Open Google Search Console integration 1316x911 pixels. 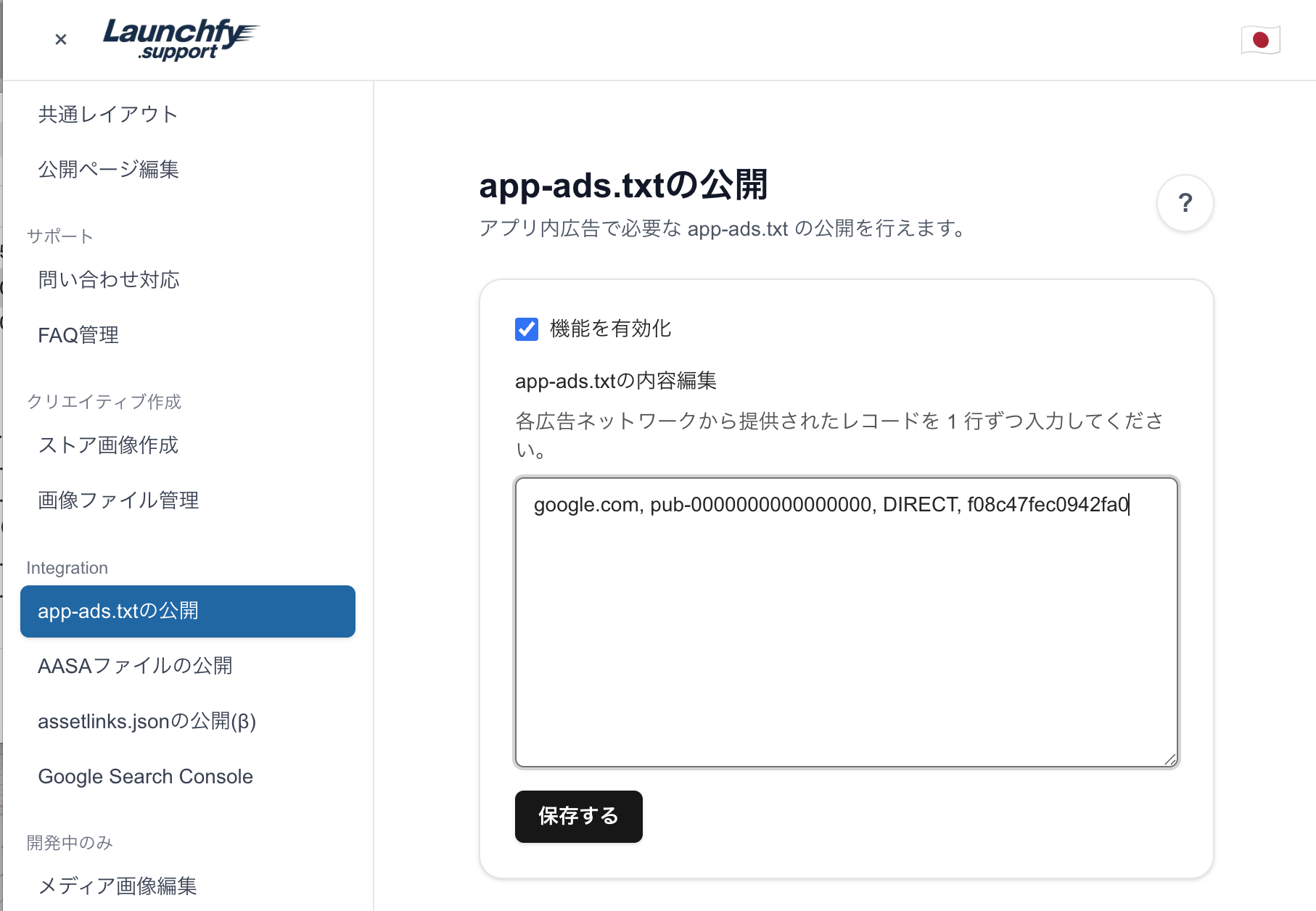coord(145,777)
